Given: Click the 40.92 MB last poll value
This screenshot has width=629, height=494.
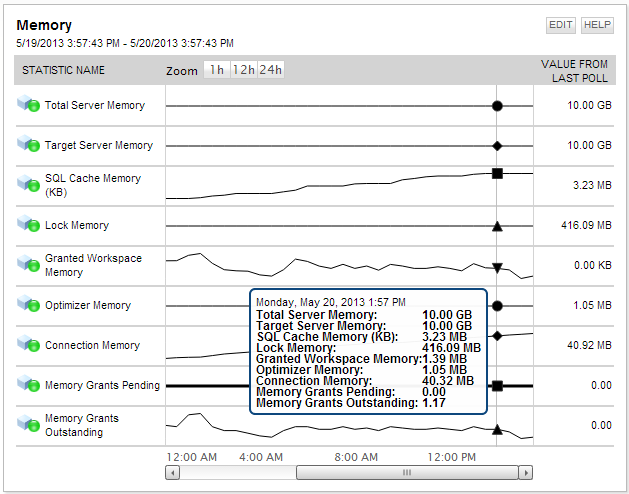Looking at the screenshot, I should coord(589,345).
